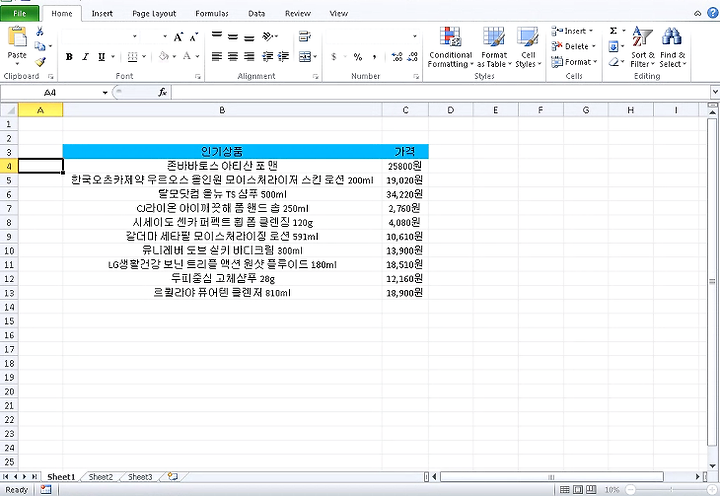Click the Delete cells button
This screenshot has width=720, height=496.
(x=574, y=46)
